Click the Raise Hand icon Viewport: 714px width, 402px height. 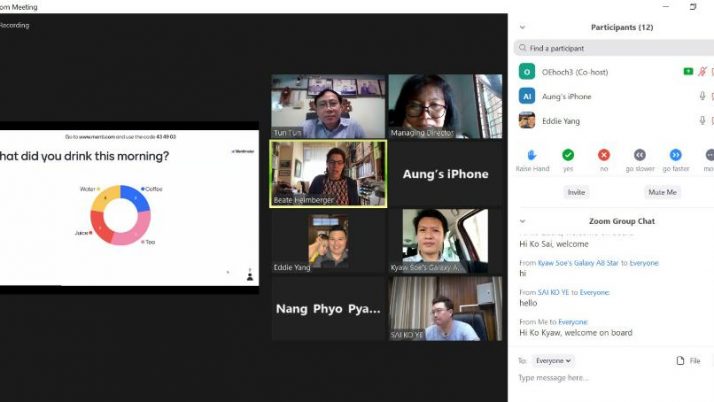532,155
